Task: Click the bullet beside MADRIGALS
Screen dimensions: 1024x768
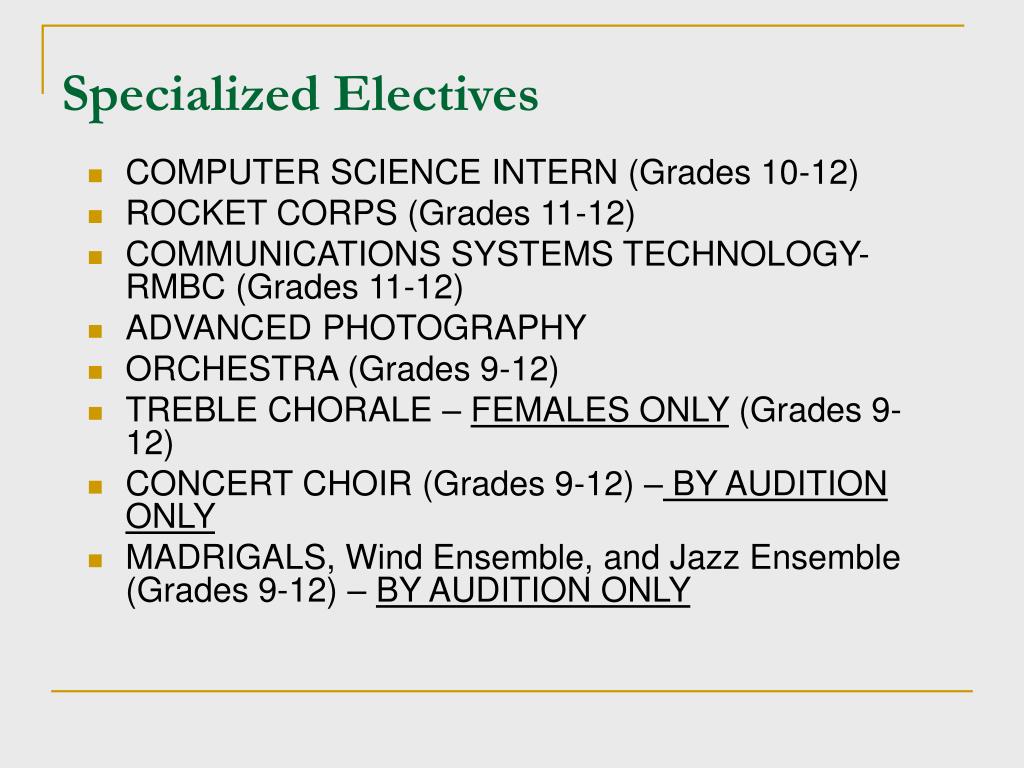Action: tap(95, 560)
